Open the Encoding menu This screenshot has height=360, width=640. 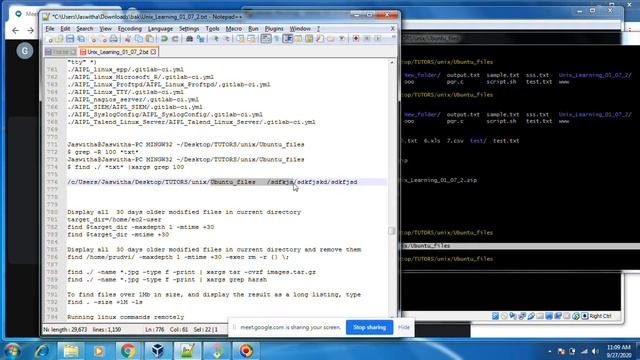(129, 29)
